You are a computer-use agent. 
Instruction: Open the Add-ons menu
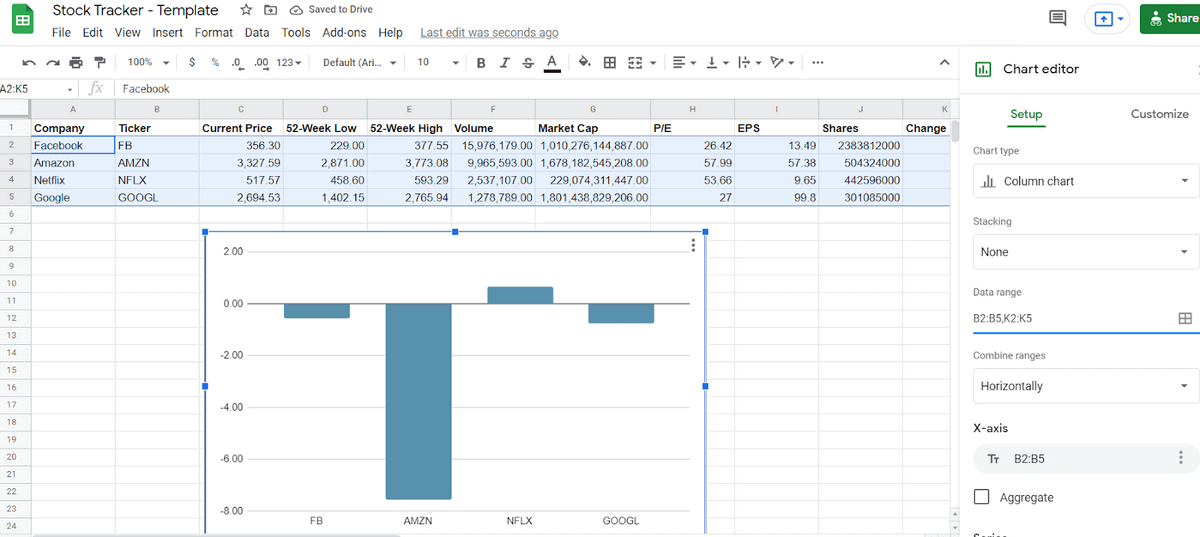tap(344, 32)
